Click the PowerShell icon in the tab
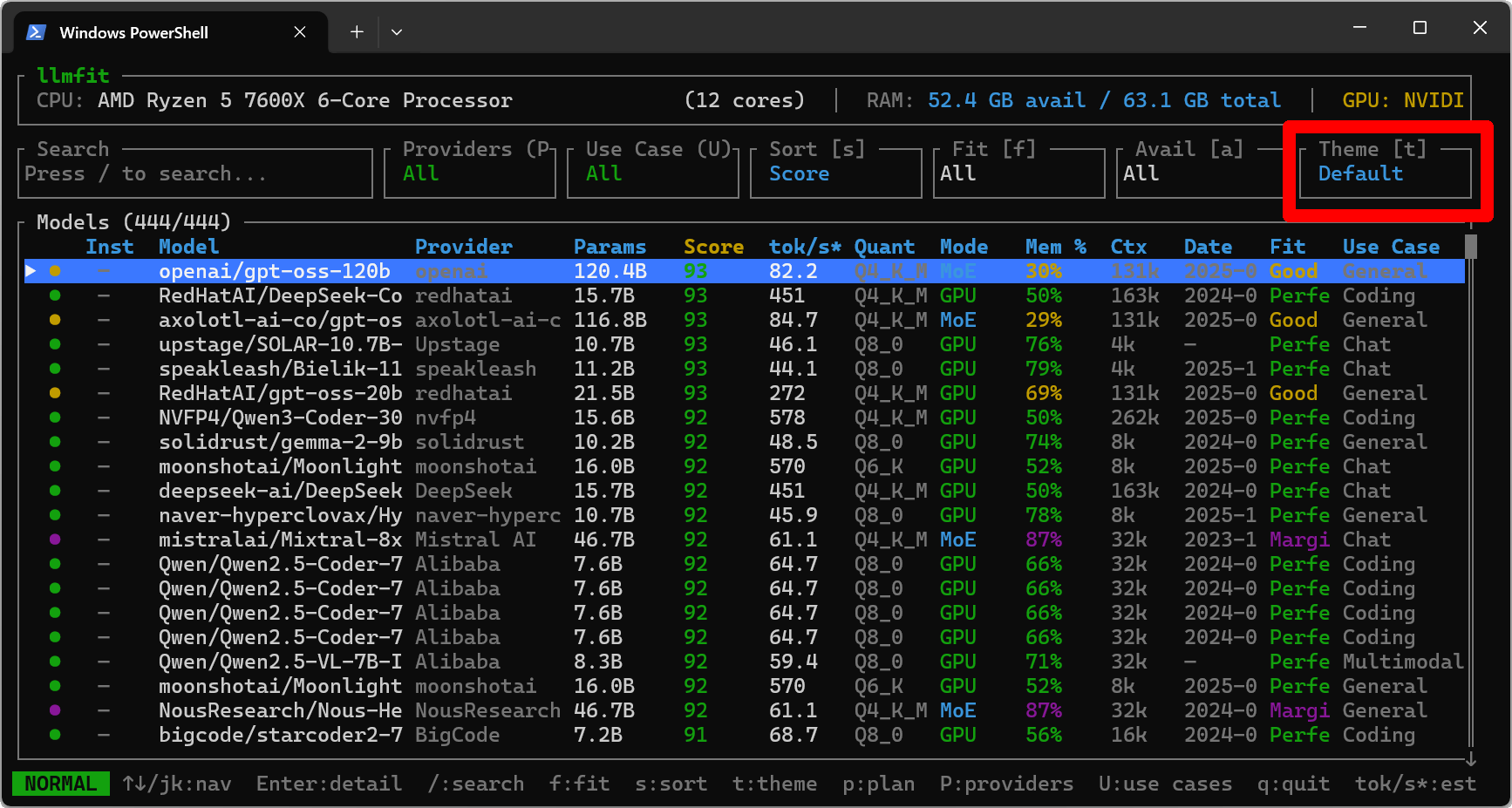The height and width of the screenshot is (808, 1512). [36, 32]
